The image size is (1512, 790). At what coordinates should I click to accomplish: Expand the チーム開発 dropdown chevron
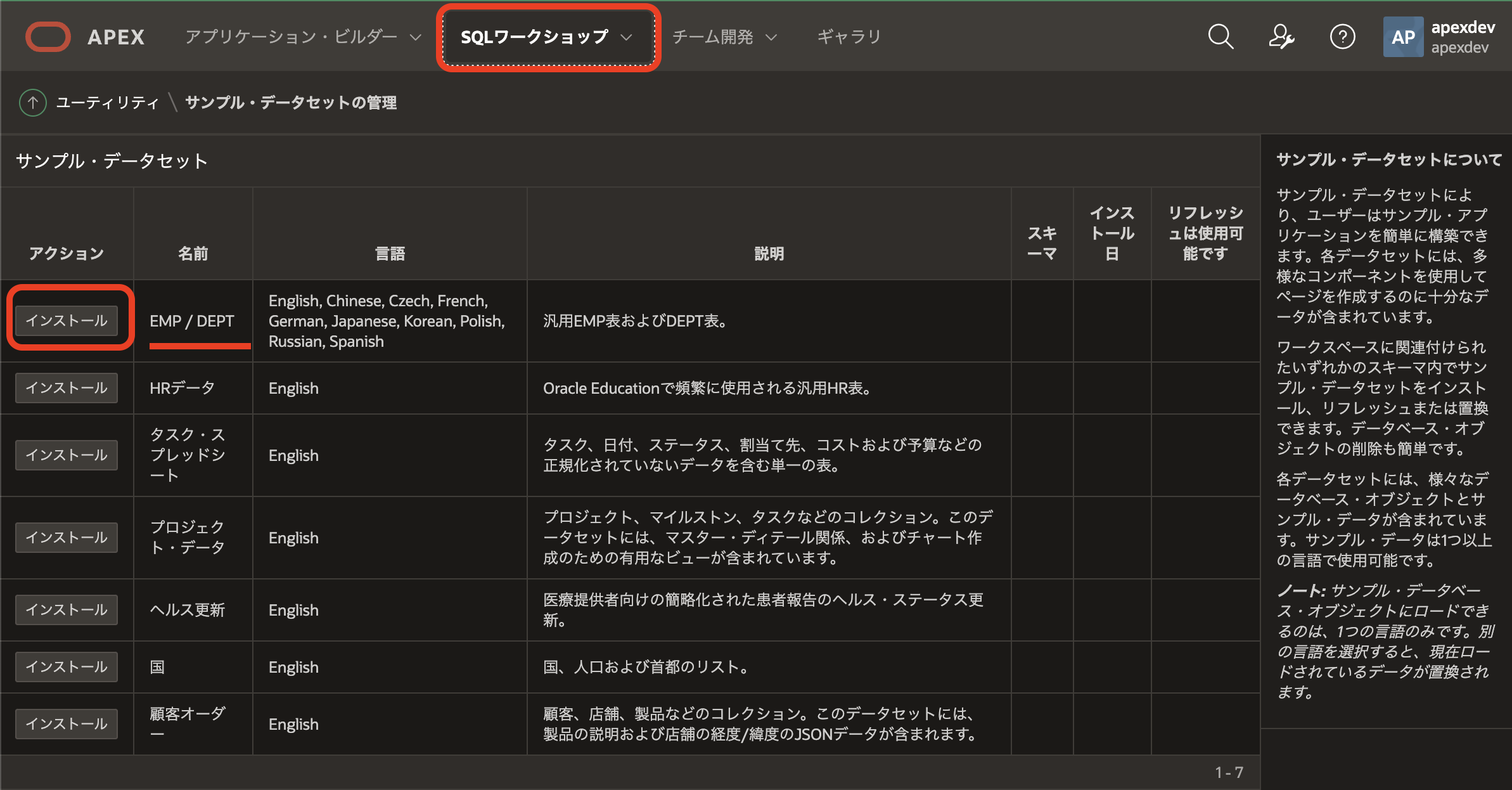pyautogui.click(x=771, y=37)
